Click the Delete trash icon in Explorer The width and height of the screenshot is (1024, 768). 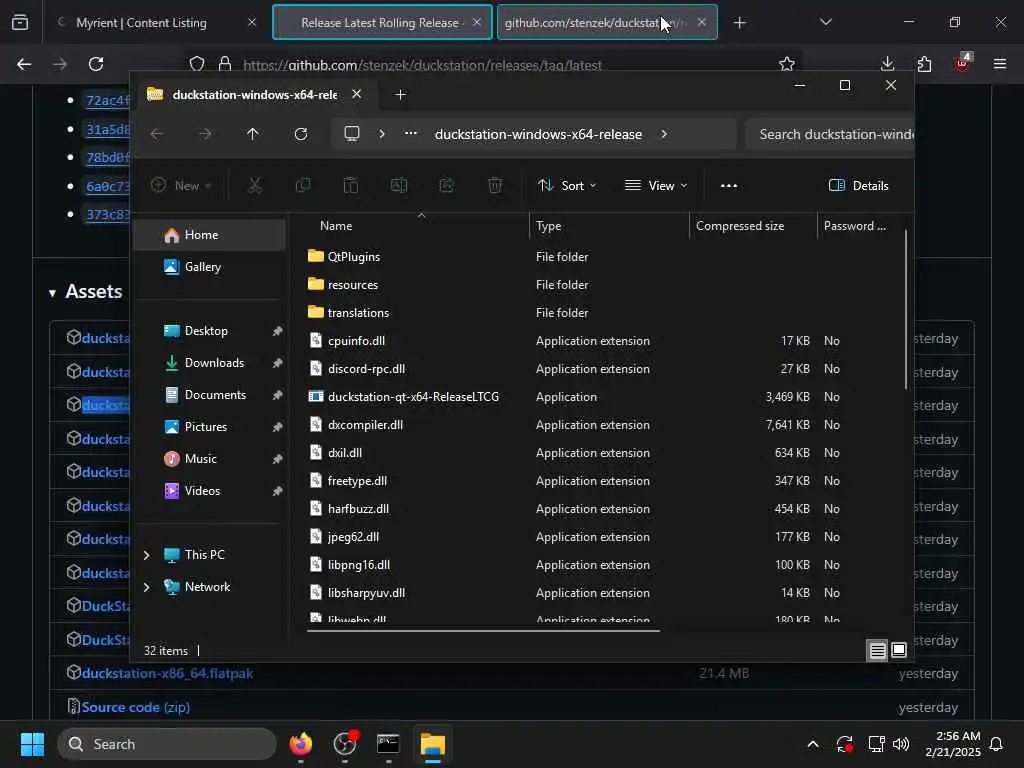point(495,185)
